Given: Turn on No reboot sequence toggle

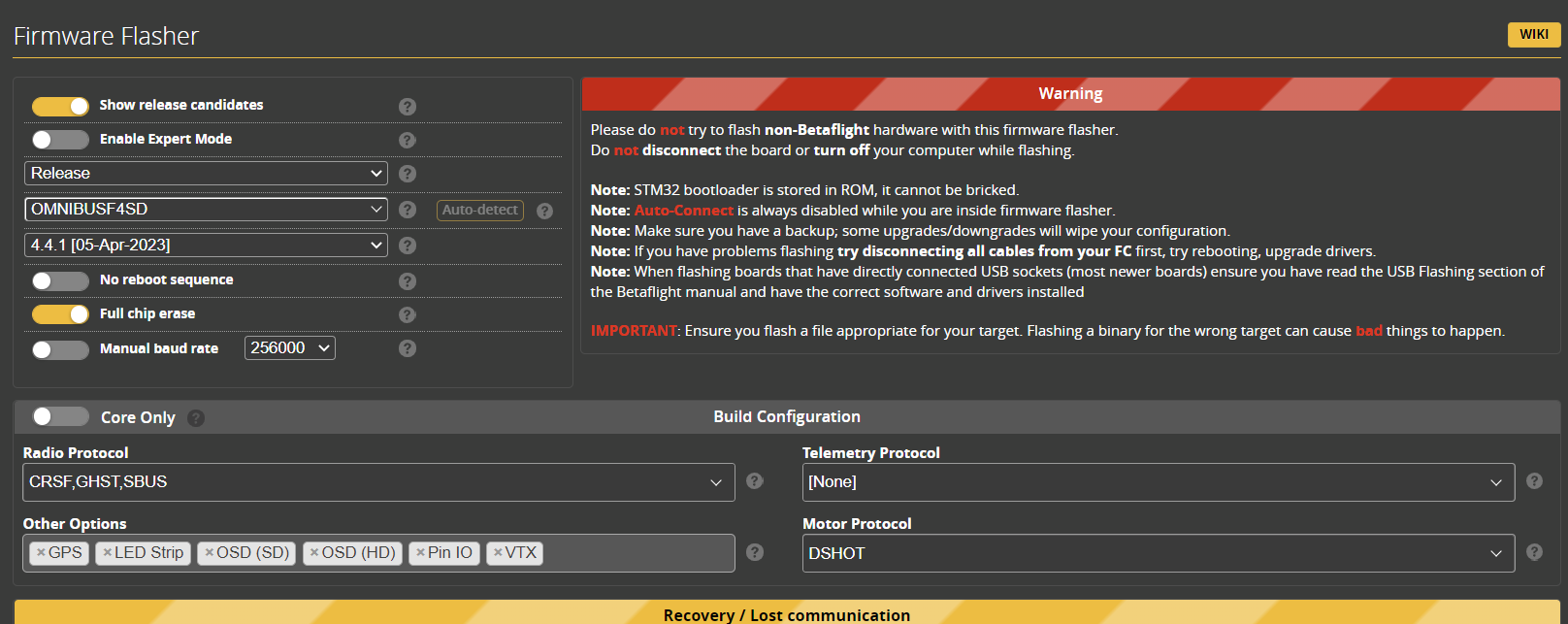Looking at the screenshot, I should (60, 280).
